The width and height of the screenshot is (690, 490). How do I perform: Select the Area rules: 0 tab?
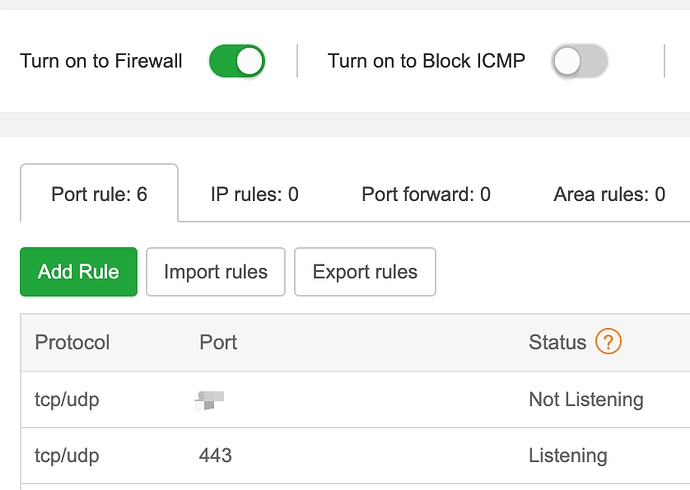tap(609, 194)
